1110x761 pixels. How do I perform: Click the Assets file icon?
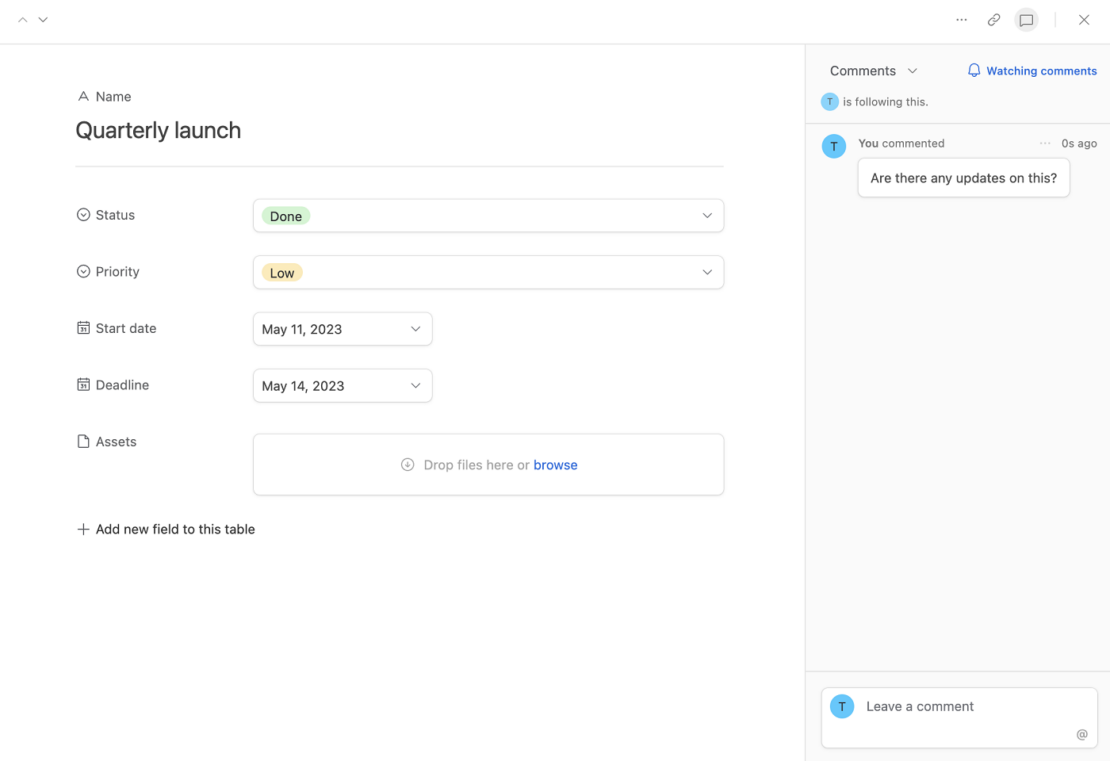coord(82,441)
